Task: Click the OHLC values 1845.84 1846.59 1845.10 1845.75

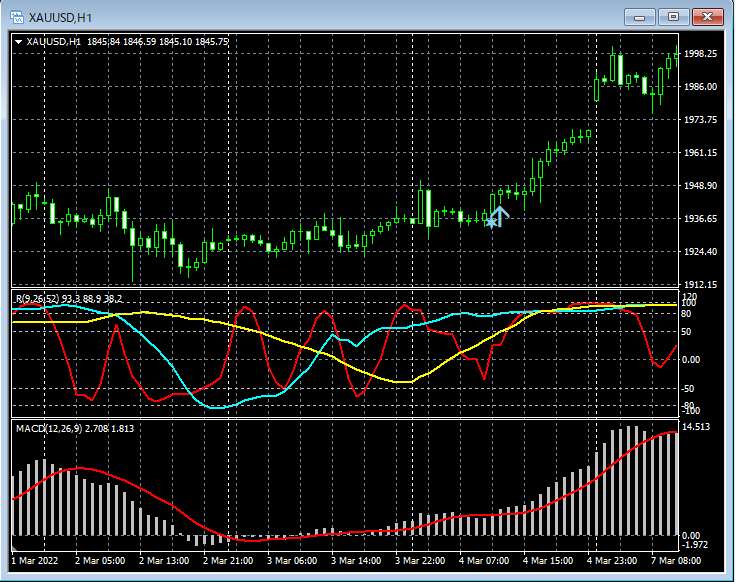Action: 158,42
